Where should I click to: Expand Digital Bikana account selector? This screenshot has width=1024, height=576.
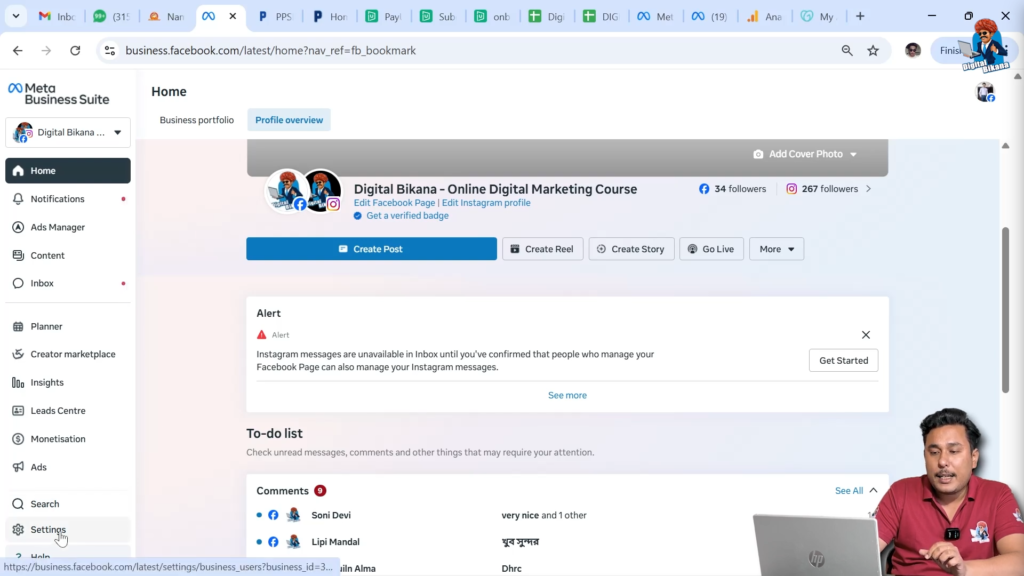68,133
